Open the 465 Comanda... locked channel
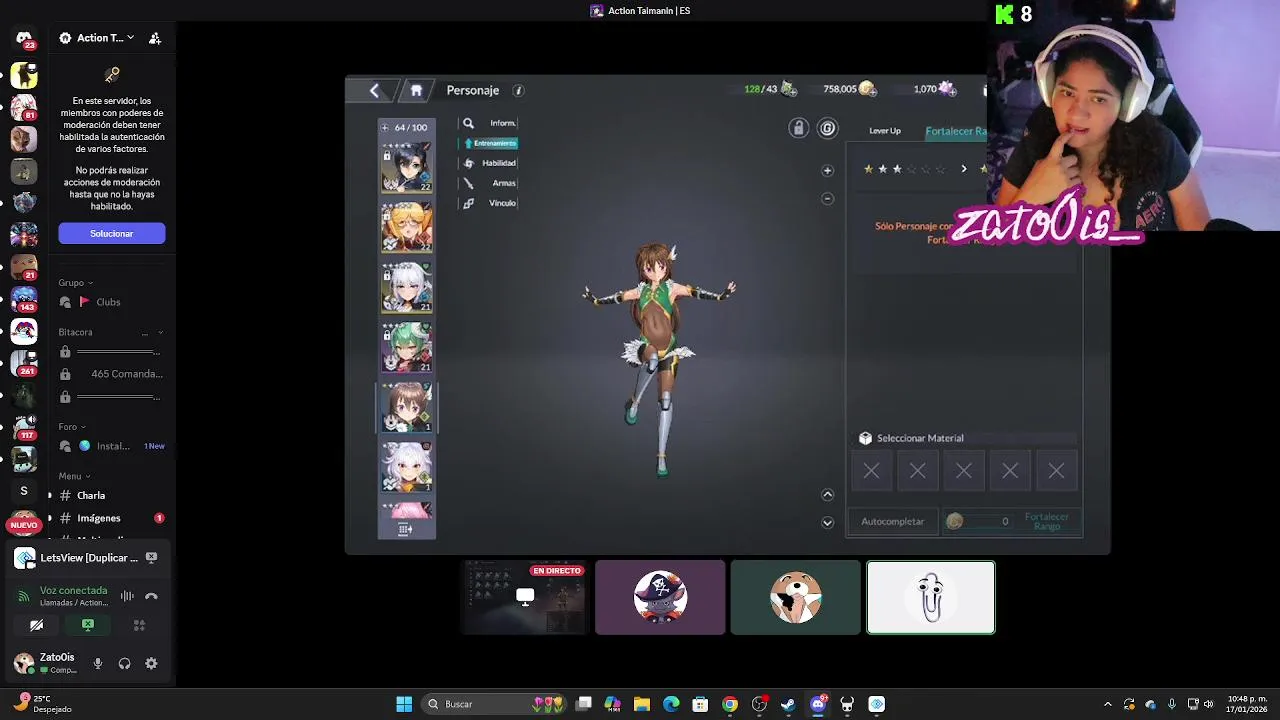Viewport: 1280px width, 720px height. (110, 374)
